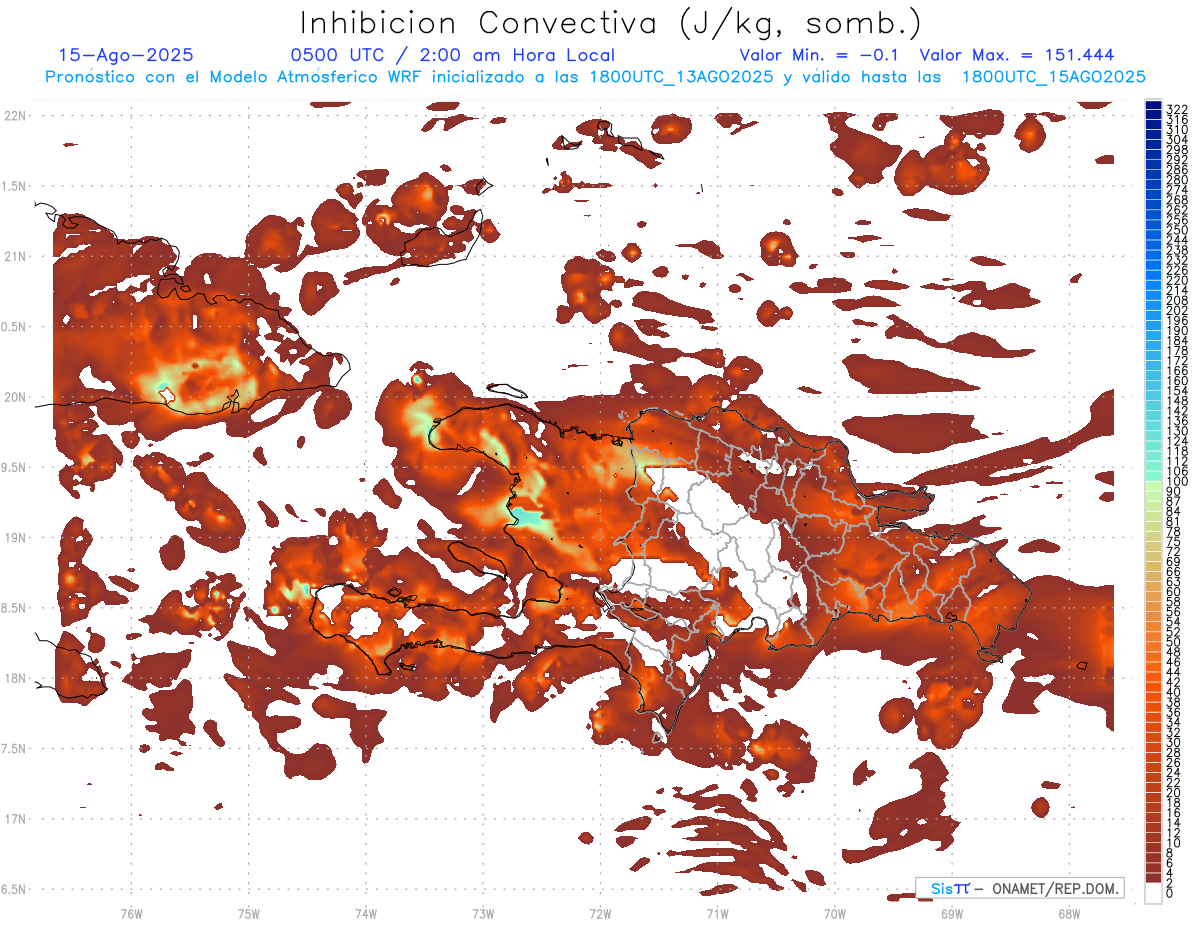Image resolution: width=1200 pixels, height=927 pixels.
Task: Click the '71W' longitude label
Action: pos(717,913)
